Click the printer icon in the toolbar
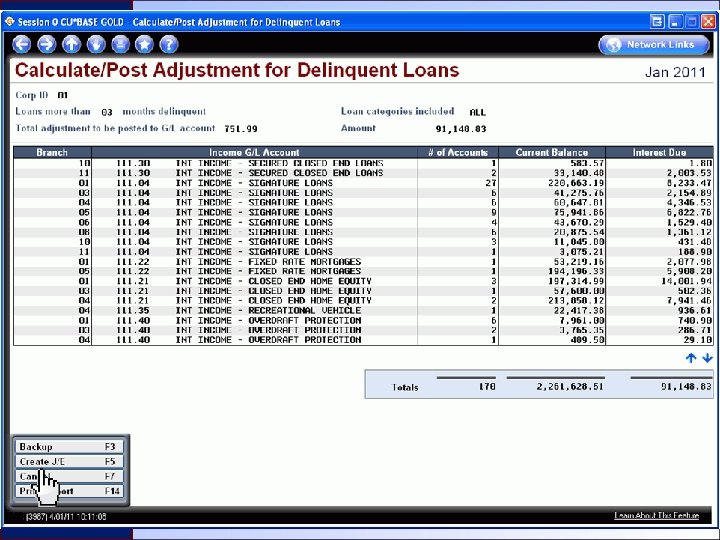720x540 pixels. click(x=120, y=45)
